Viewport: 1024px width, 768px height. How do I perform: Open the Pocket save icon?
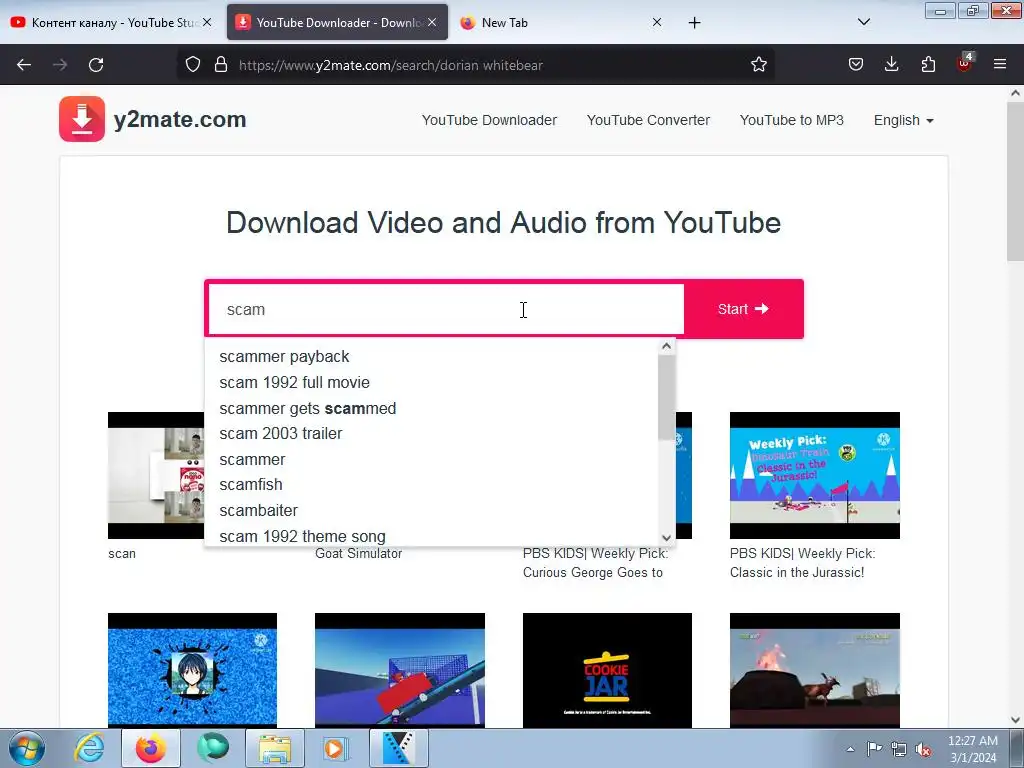tap(856, 65)
